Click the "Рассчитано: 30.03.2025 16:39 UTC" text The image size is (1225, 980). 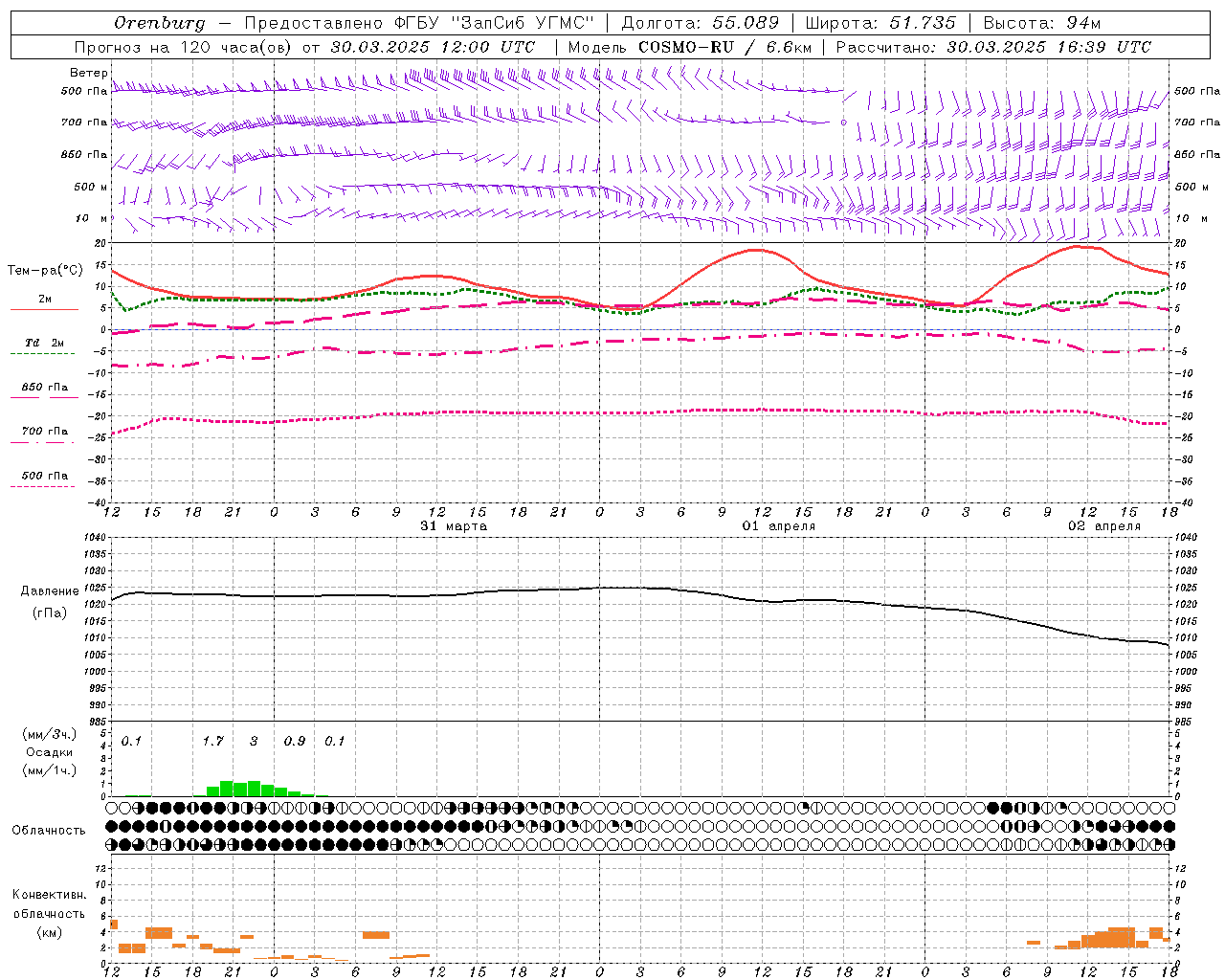(993, 47)
